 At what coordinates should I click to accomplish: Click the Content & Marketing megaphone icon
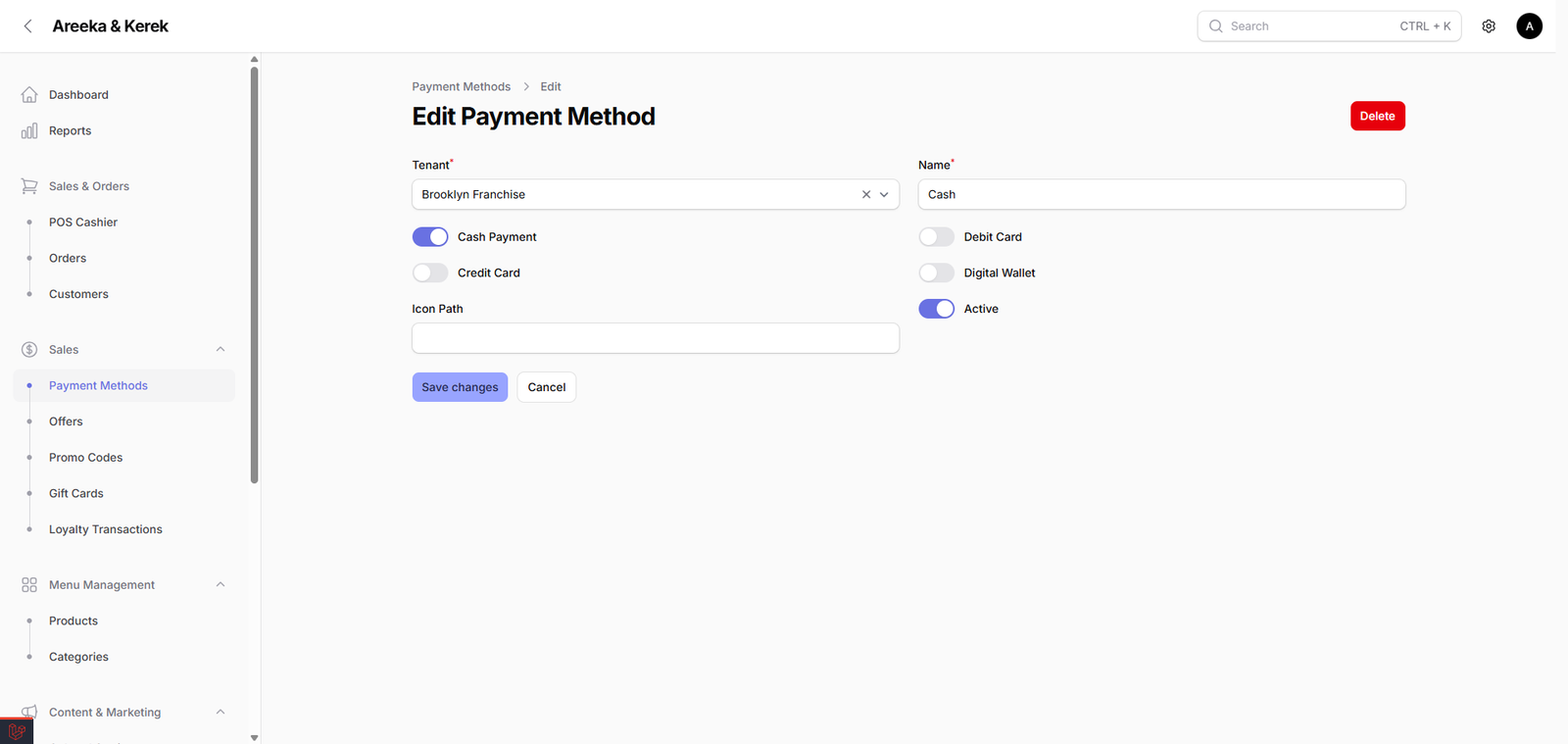pos(29,712)
